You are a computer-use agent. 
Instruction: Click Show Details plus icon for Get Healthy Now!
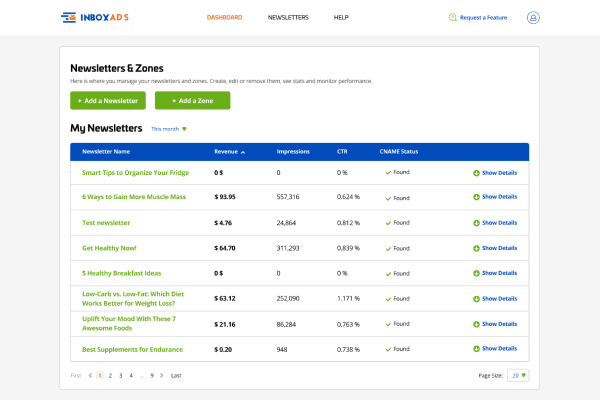click(x=476, y=248)
